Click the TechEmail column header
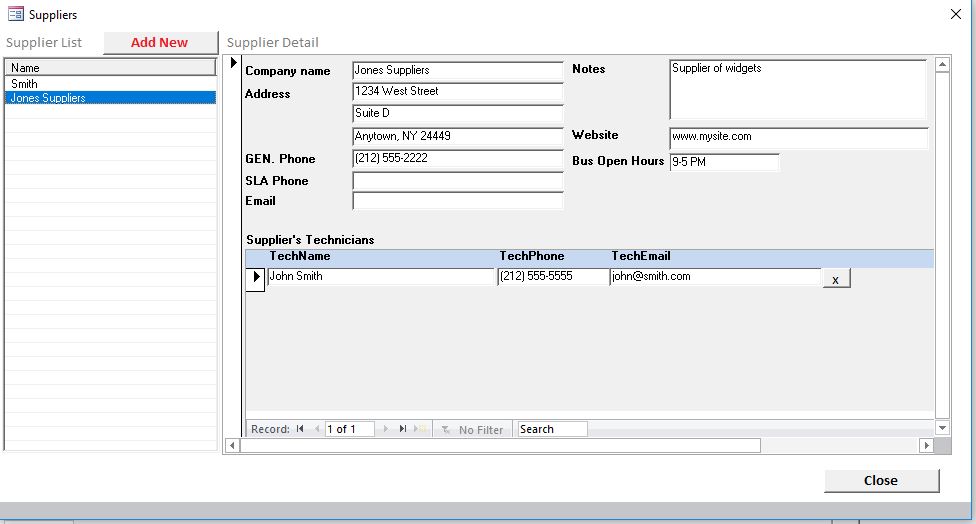Image resolution: width=976 pixels, height=524 pixels. 640,256
